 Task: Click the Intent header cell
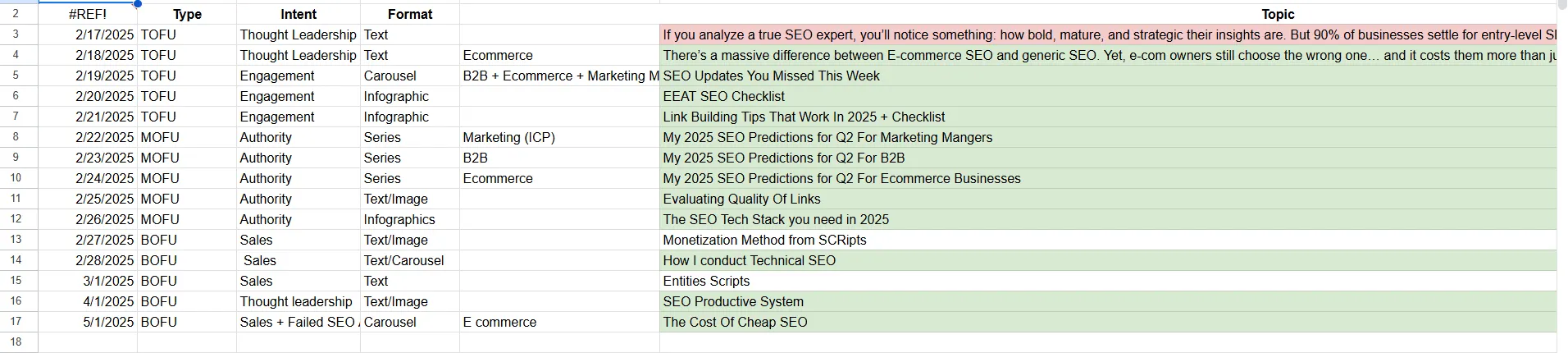pyautogui.click(x=299, y=14)
